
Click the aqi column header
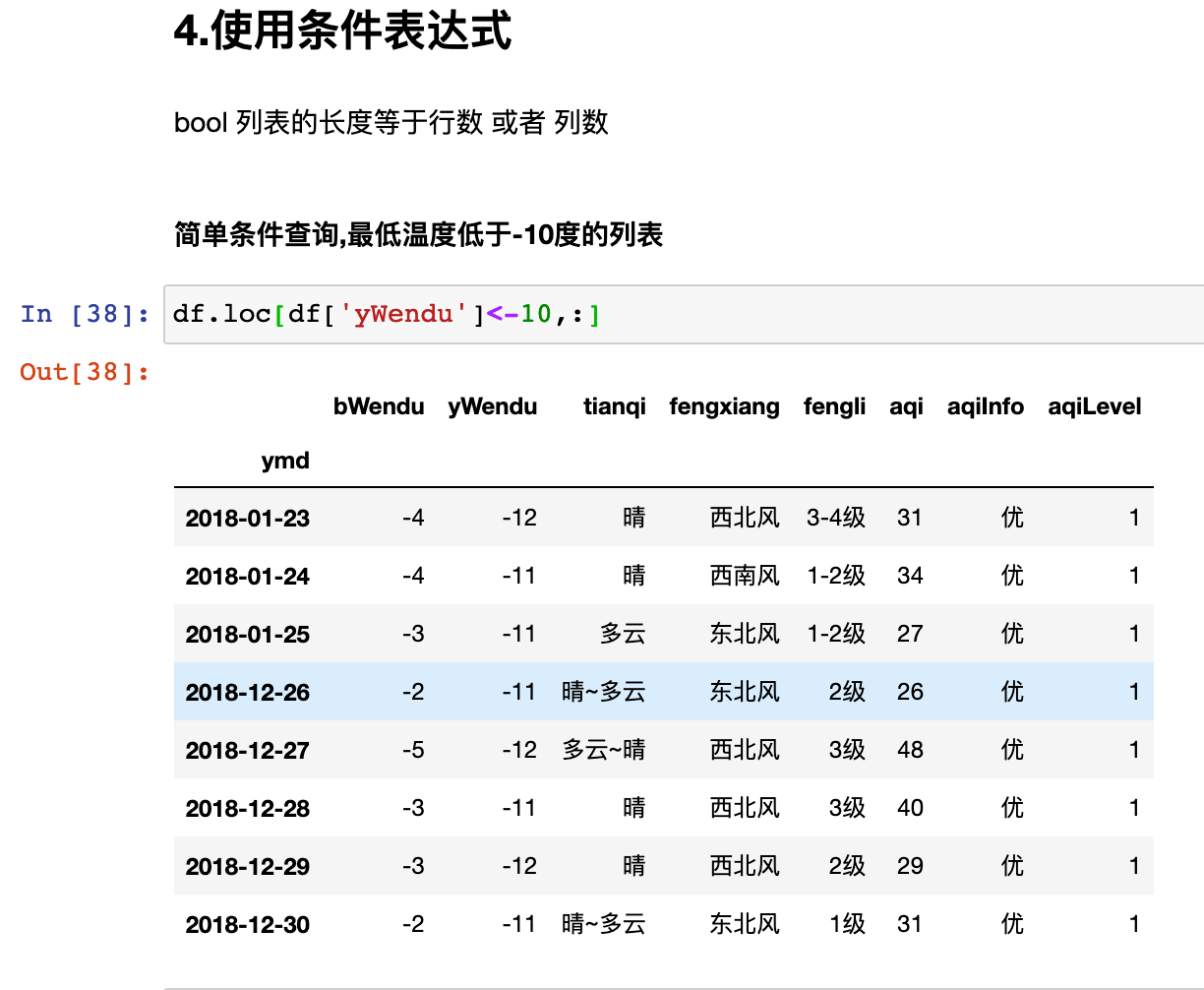point(906,405)
